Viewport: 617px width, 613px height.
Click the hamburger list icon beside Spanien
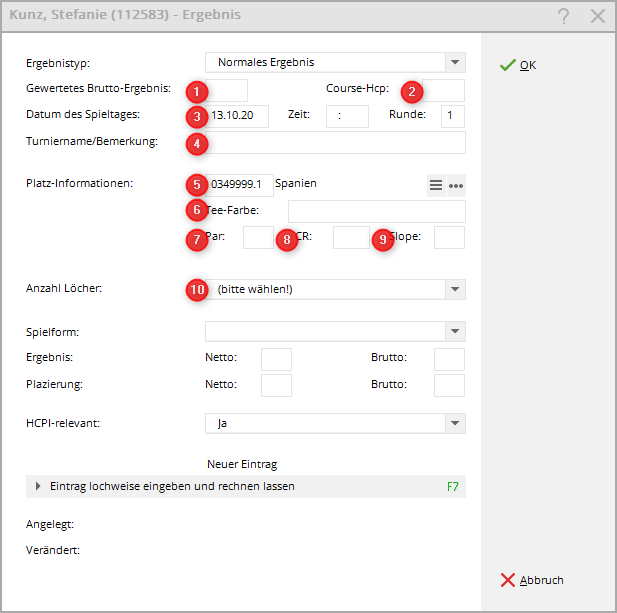[436, 185]
